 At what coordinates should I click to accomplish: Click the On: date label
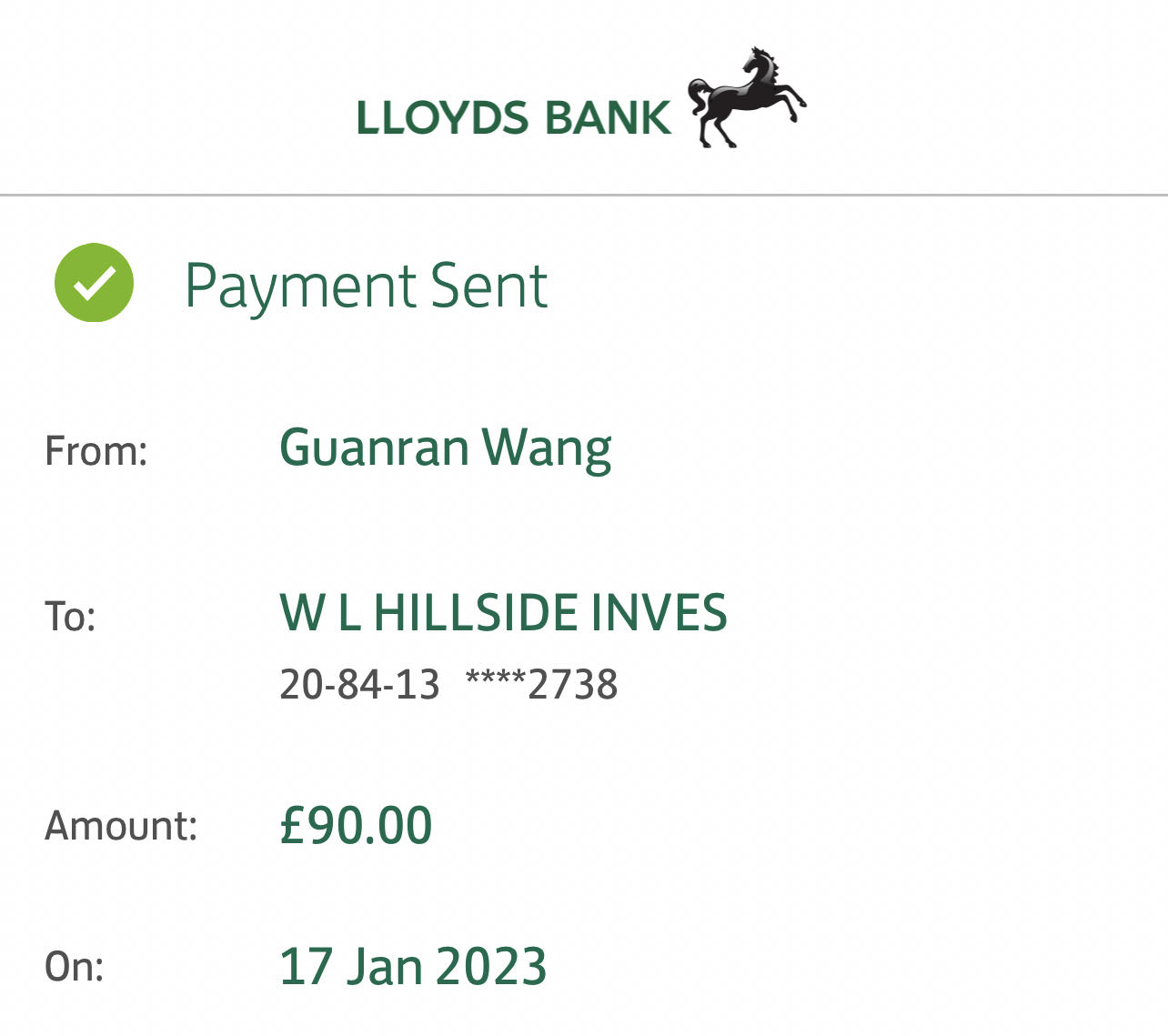(x=74, y=966)
